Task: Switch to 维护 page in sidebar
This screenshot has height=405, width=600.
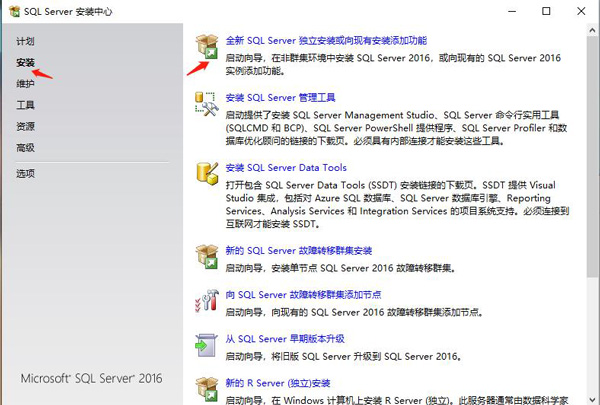Action: (25, 83)
